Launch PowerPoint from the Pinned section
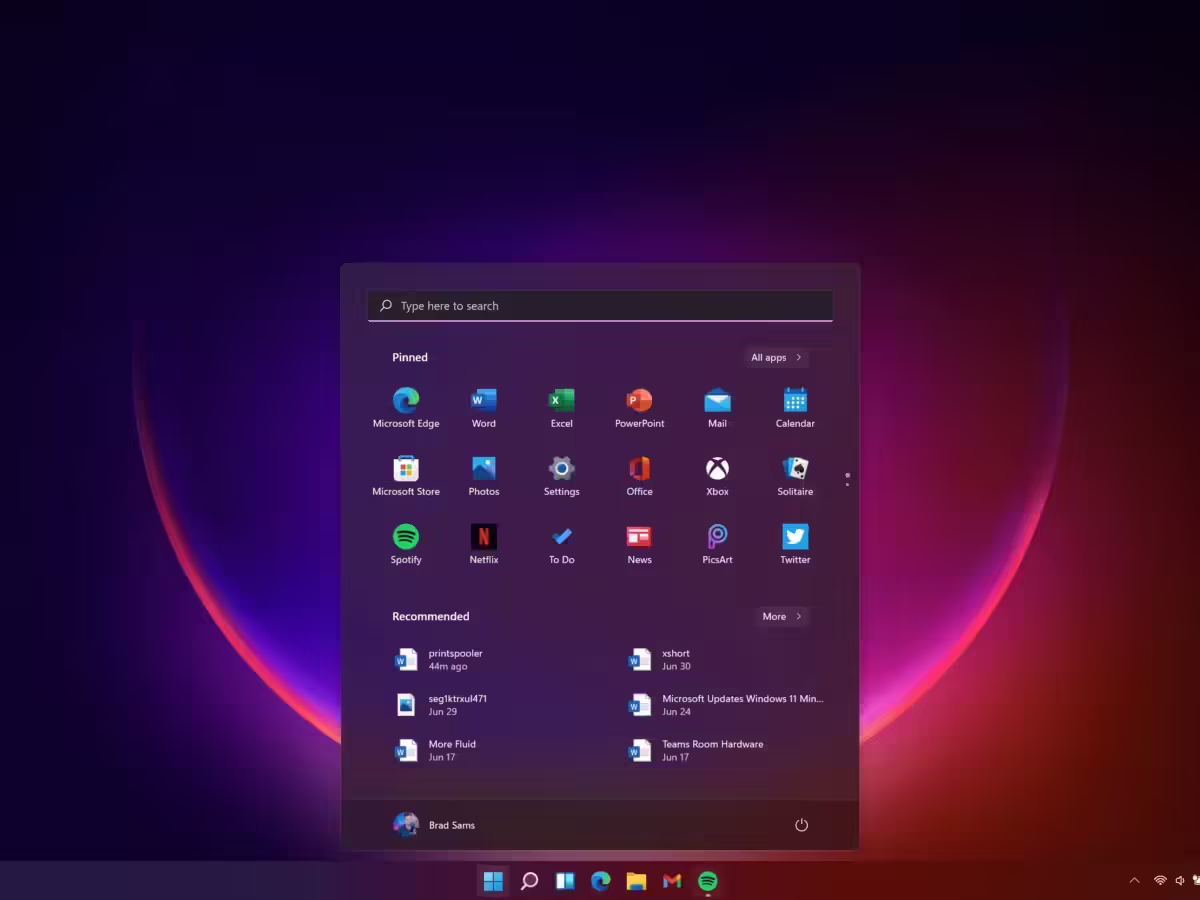 [x=640, y=408]
